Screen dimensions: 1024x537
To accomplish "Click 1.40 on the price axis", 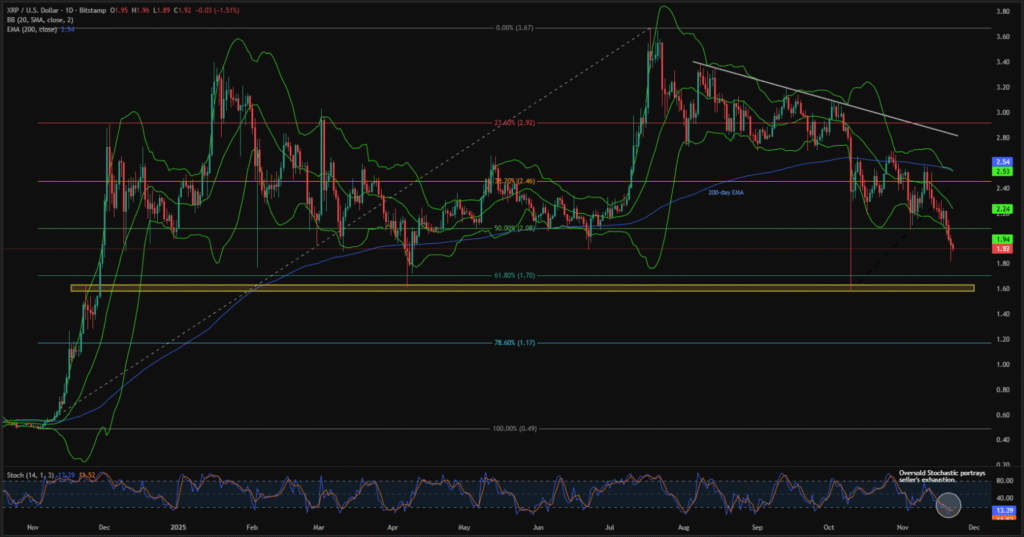I will point(1003,314).
